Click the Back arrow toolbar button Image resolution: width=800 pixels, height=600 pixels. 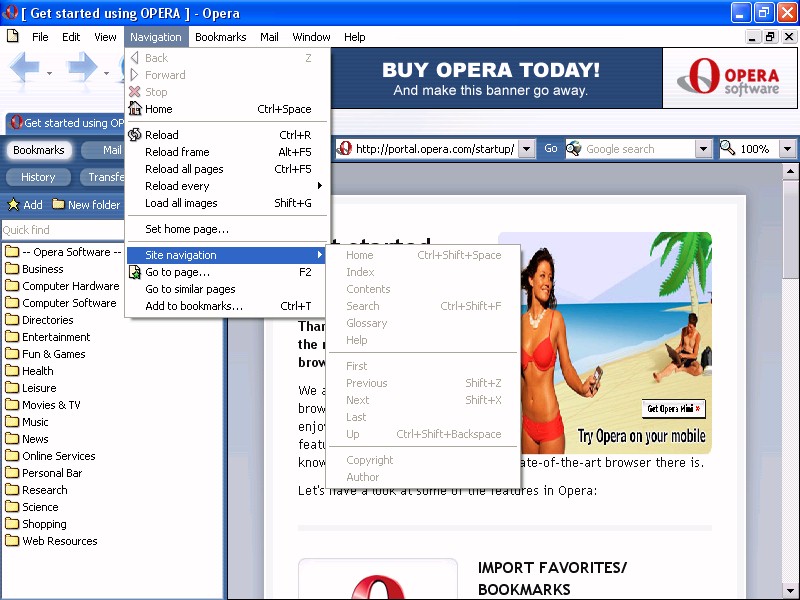click(25, 70)
